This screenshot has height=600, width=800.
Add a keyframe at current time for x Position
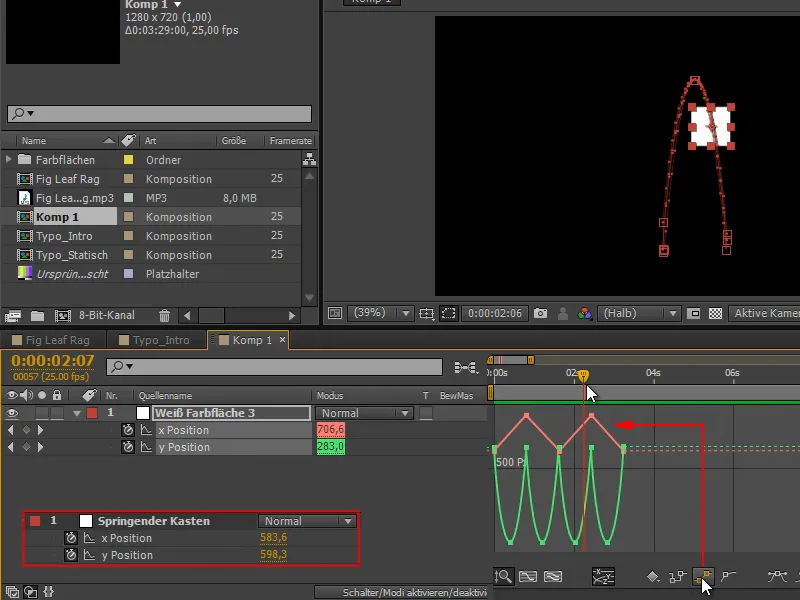(26, 430)
